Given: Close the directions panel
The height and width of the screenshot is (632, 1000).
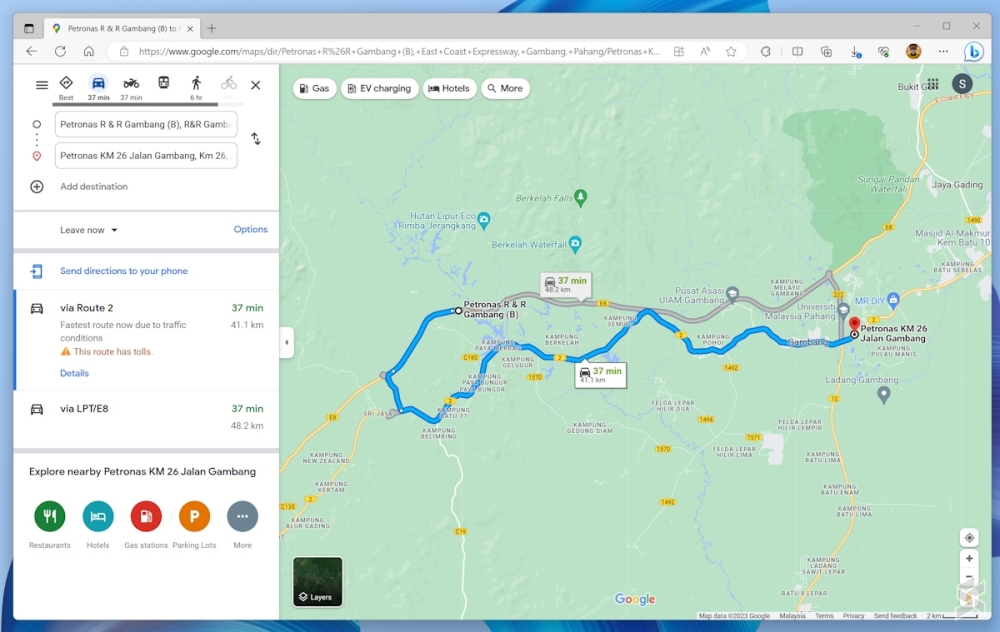Looking at the screenshot, I should click(256, 85).
